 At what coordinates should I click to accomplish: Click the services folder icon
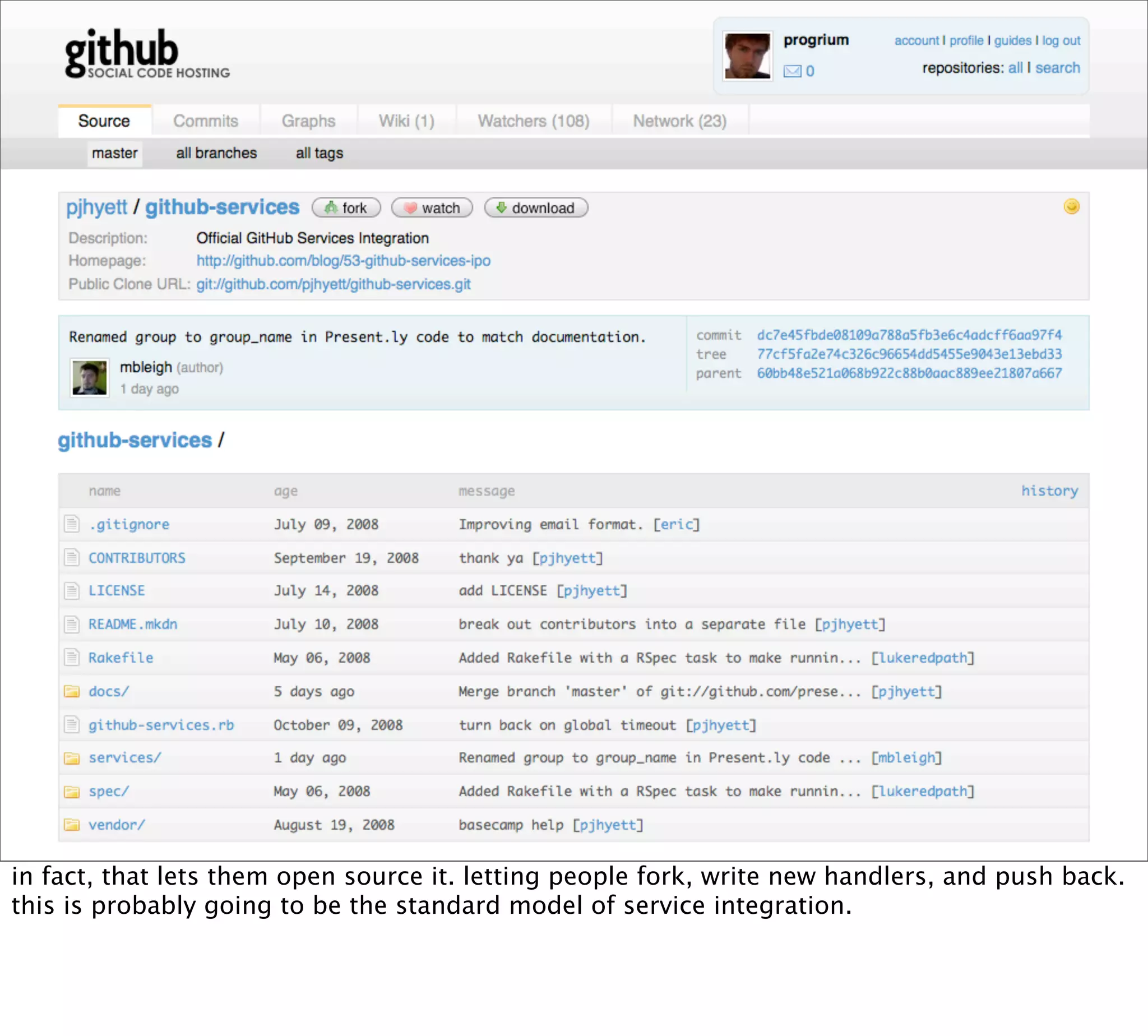tap(72, 757)
